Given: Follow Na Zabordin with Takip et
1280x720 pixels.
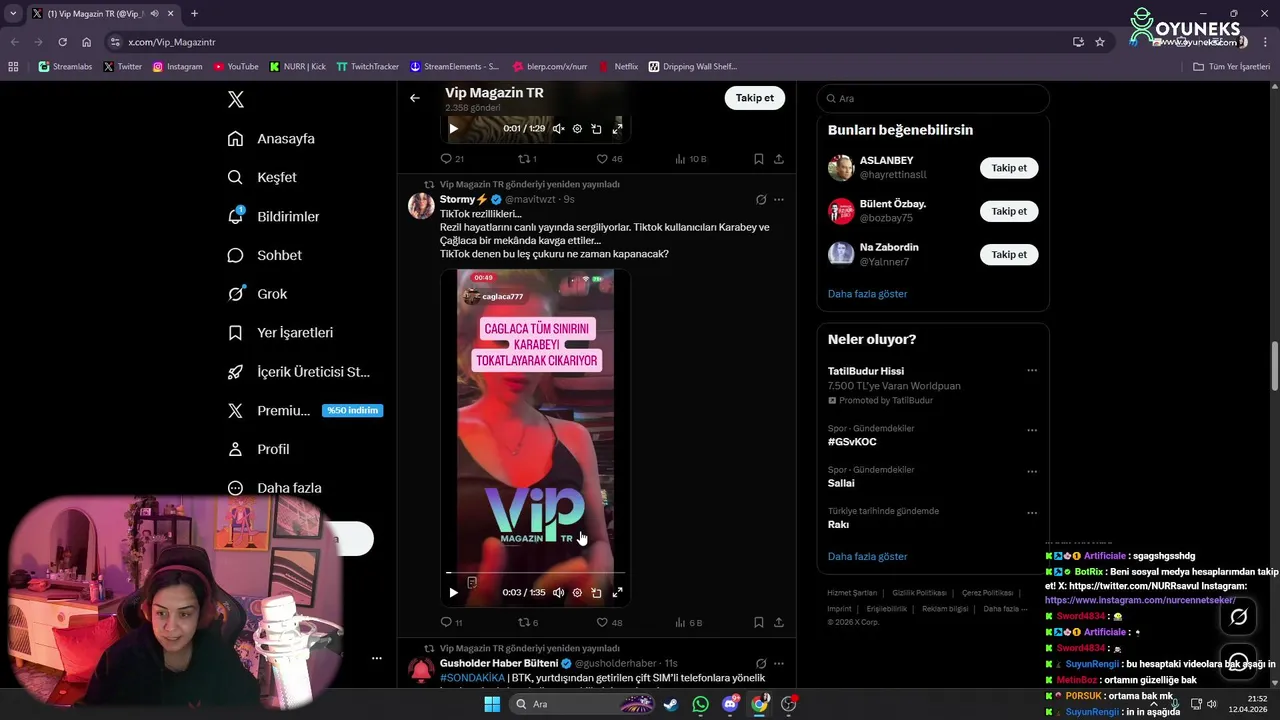Looking at the screenshot, I should pyautogui.click(x=1009, y=255).
